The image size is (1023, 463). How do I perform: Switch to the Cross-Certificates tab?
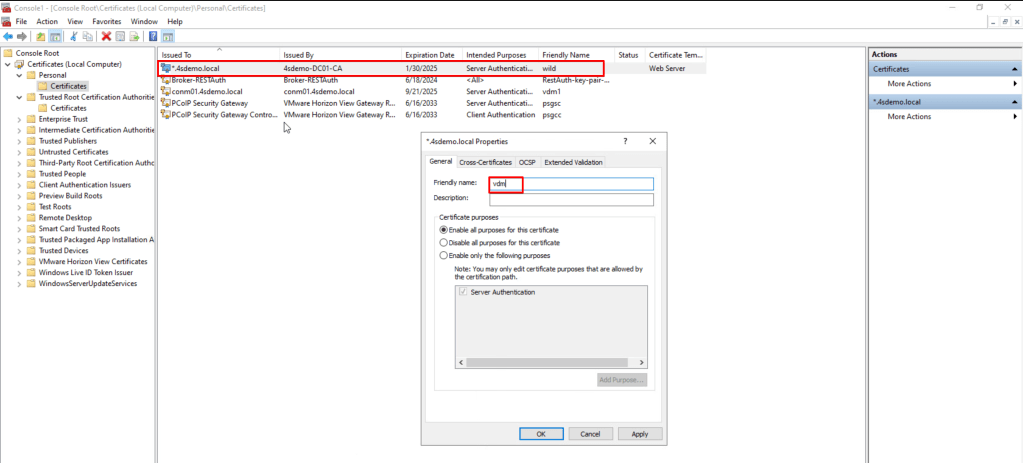pyautogui.click(x=485, y=162)
